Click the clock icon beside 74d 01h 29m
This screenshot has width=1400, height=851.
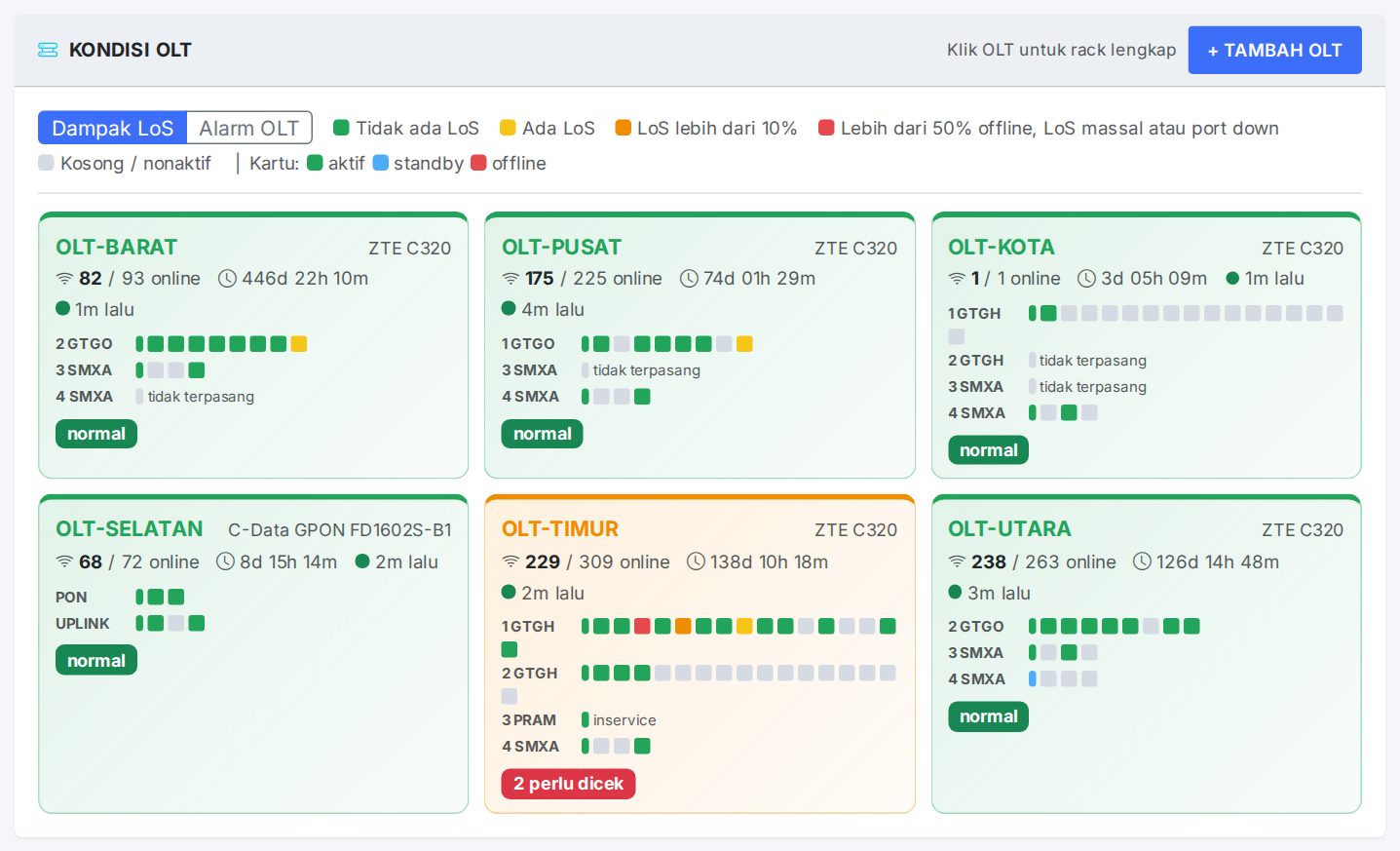[x=689, y=279]
